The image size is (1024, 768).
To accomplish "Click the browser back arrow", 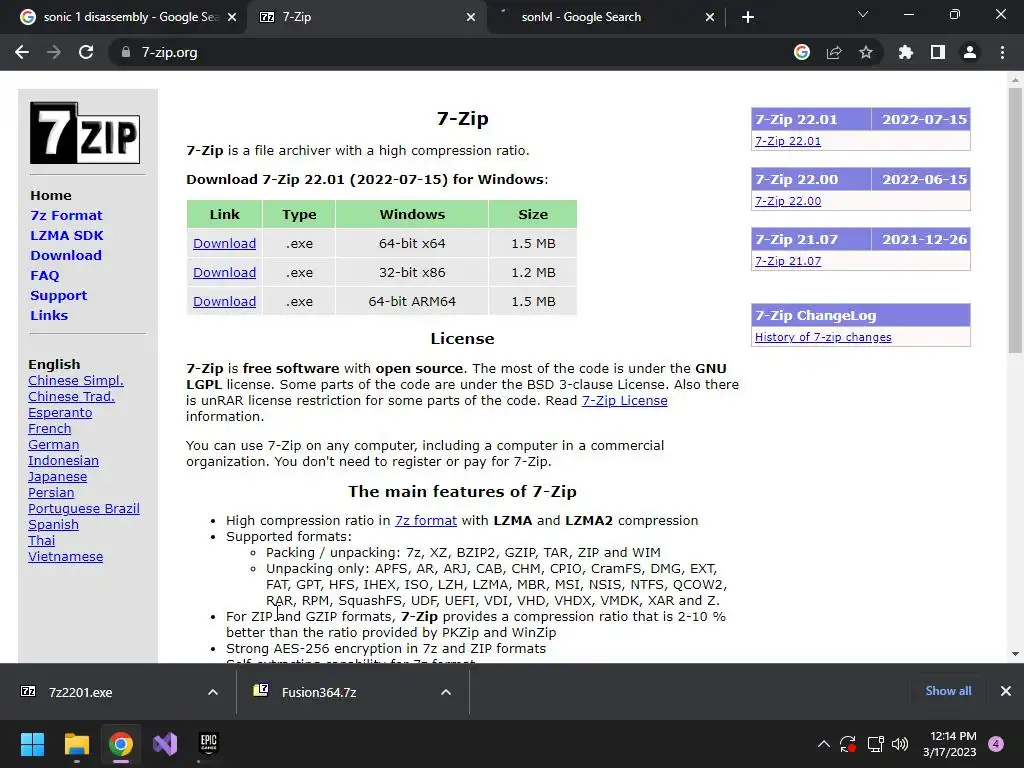I will [x=22, y=52].
